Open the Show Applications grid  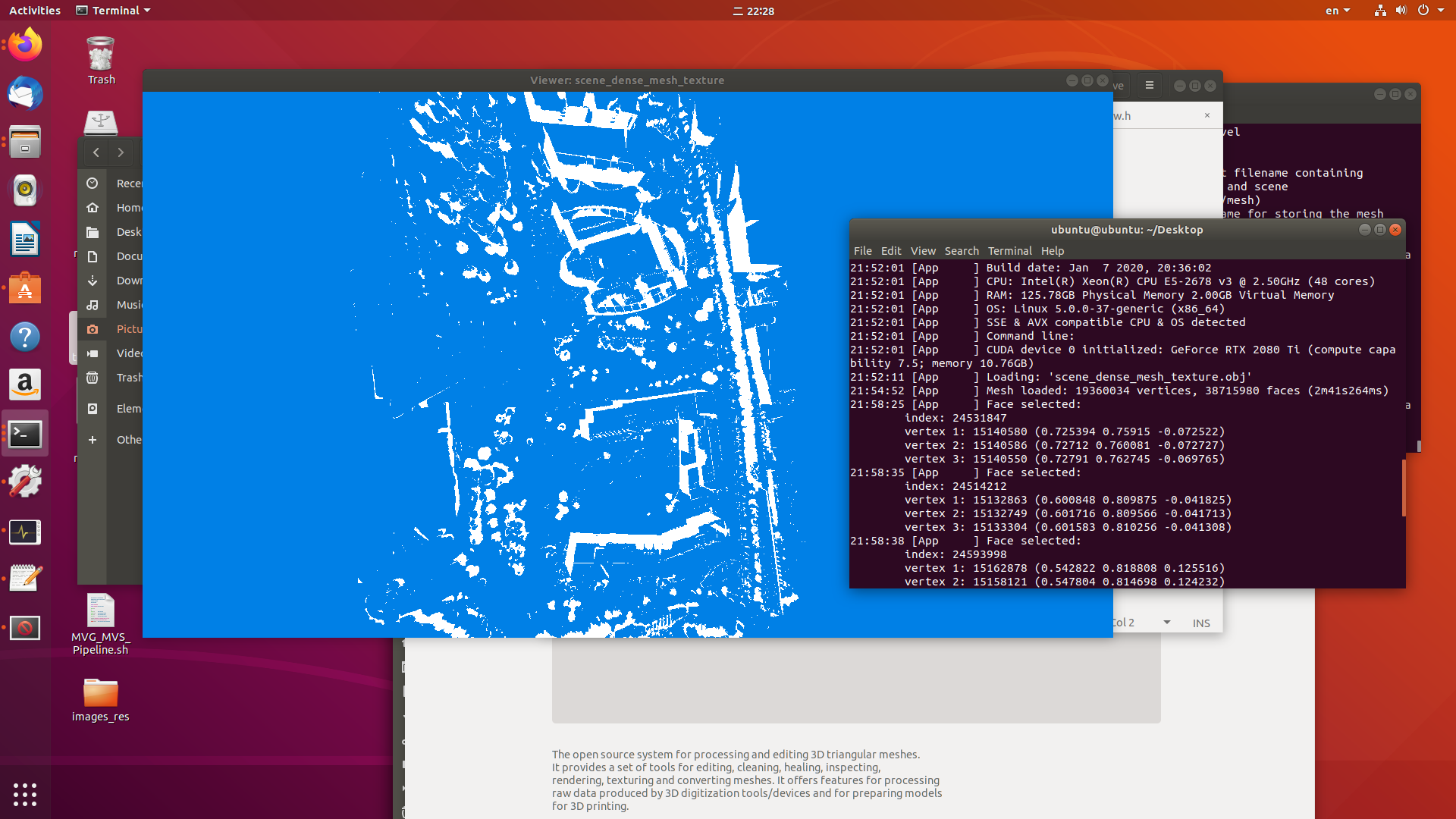coord(25,794)
